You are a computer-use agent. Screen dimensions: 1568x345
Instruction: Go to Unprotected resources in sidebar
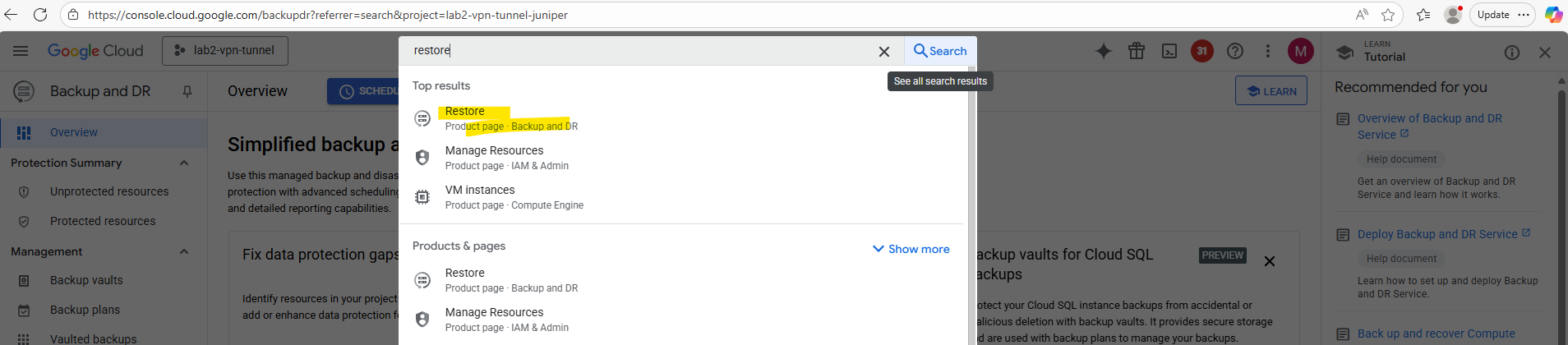(109, 191)
